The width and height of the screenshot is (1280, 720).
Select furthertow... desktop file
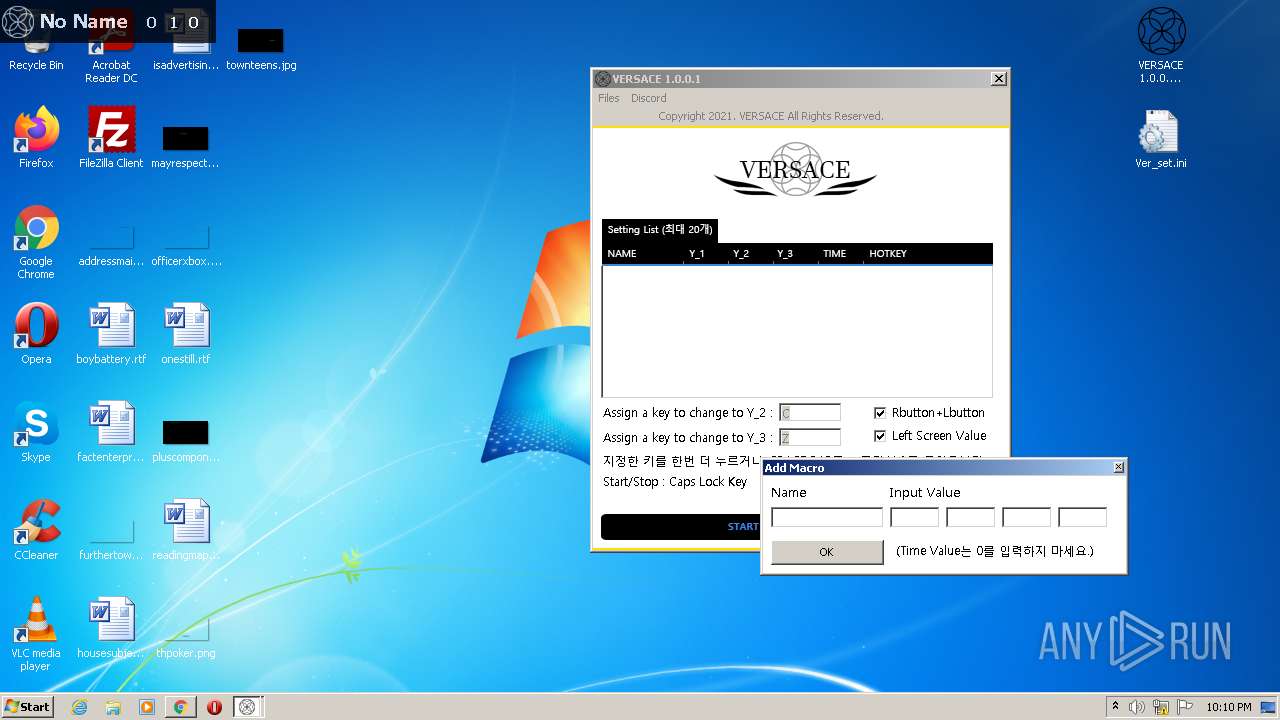click(111, 538)
